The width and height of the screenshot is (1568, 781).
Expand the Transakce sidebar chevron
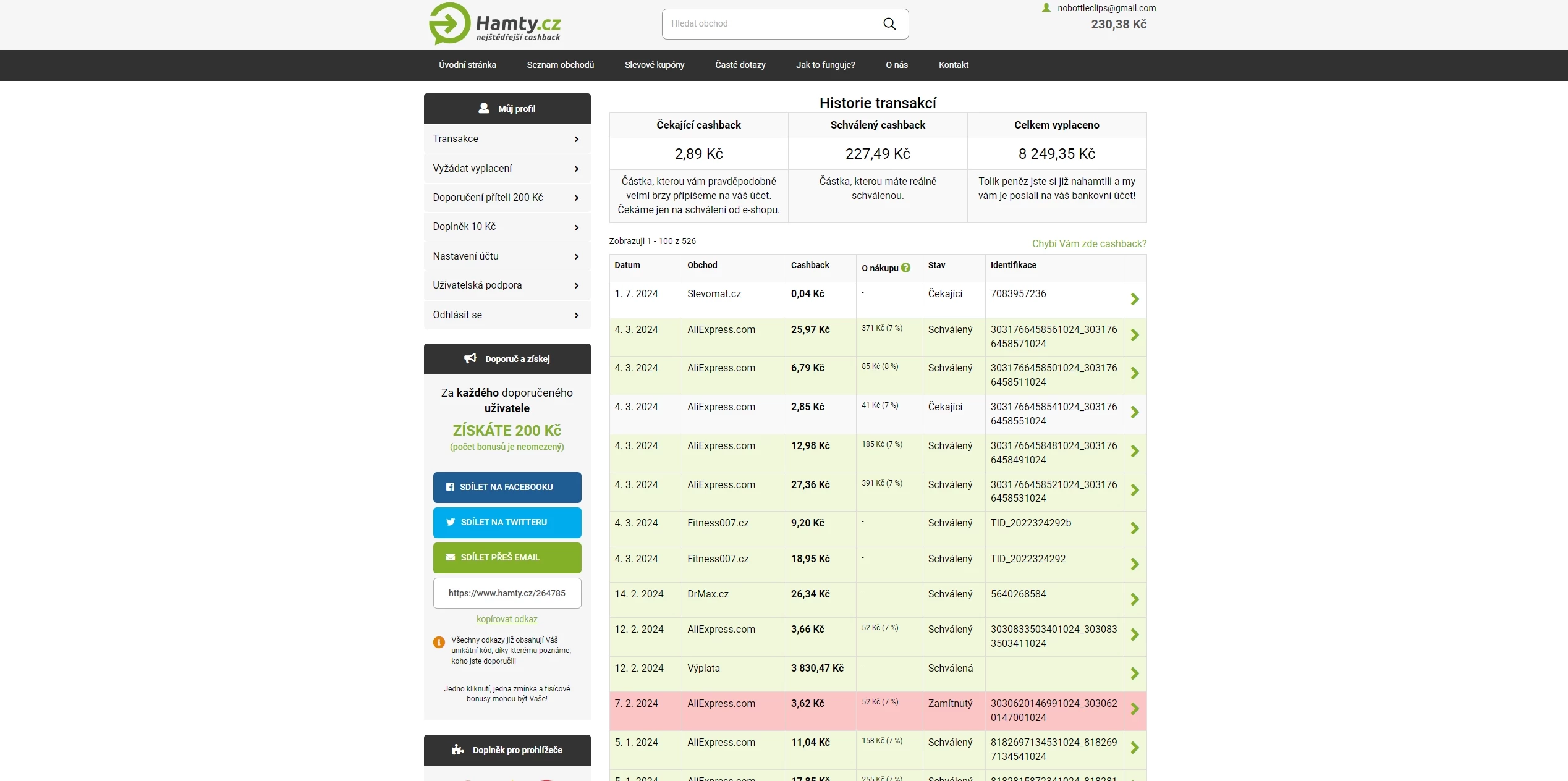pos(576,140)
